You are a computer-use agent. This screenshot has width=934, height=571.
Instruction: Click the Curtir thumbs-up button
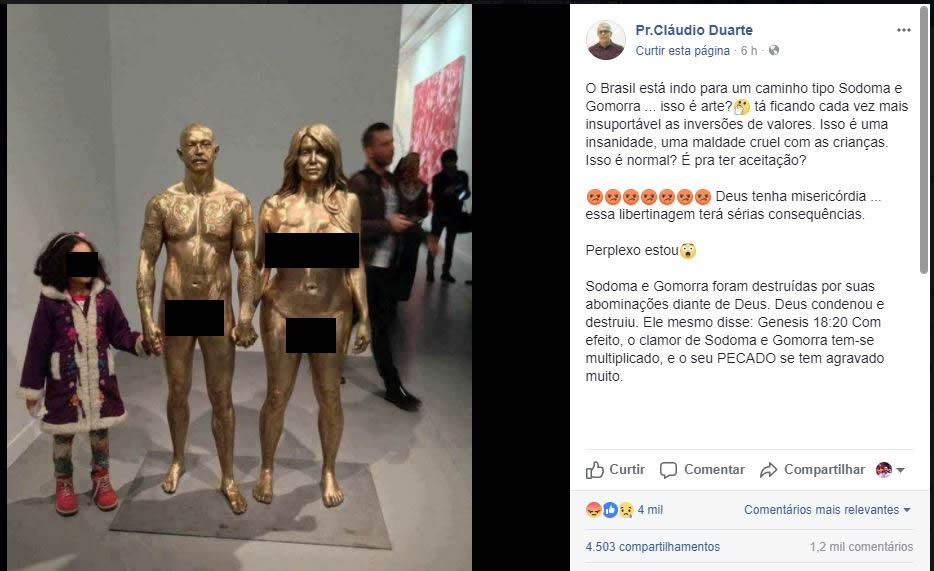(x=615, y=470)
